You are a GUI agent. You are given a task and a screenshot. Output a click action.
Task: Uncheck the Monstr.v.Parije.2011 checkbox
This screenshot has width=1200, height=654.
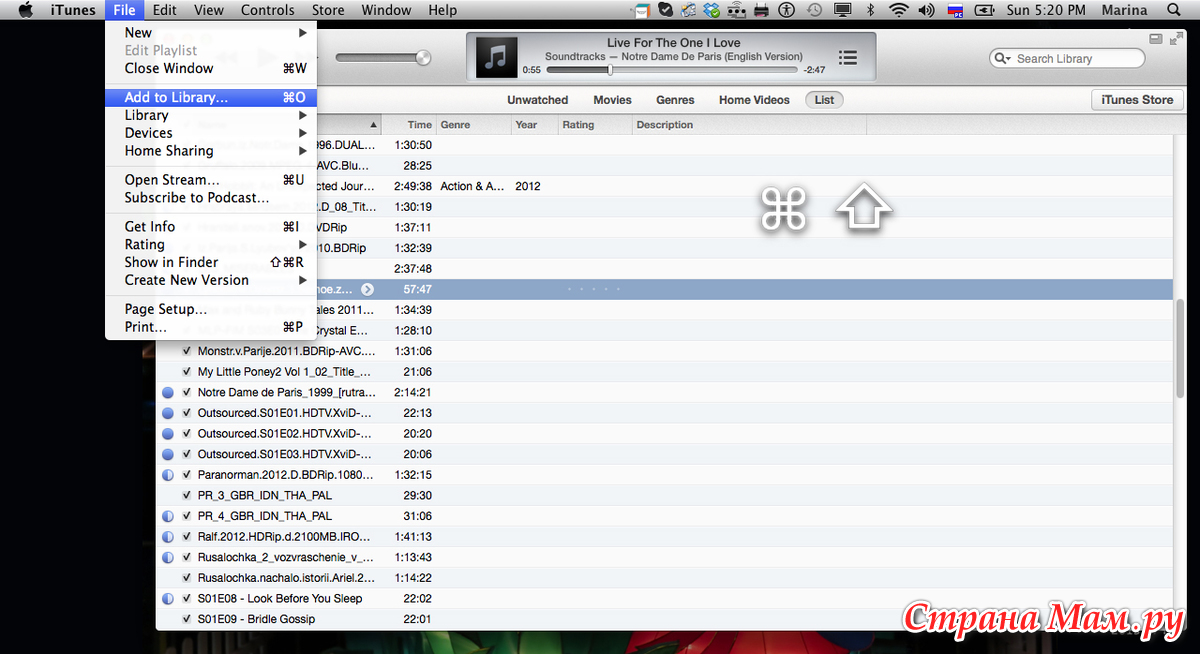pos(186,351)
